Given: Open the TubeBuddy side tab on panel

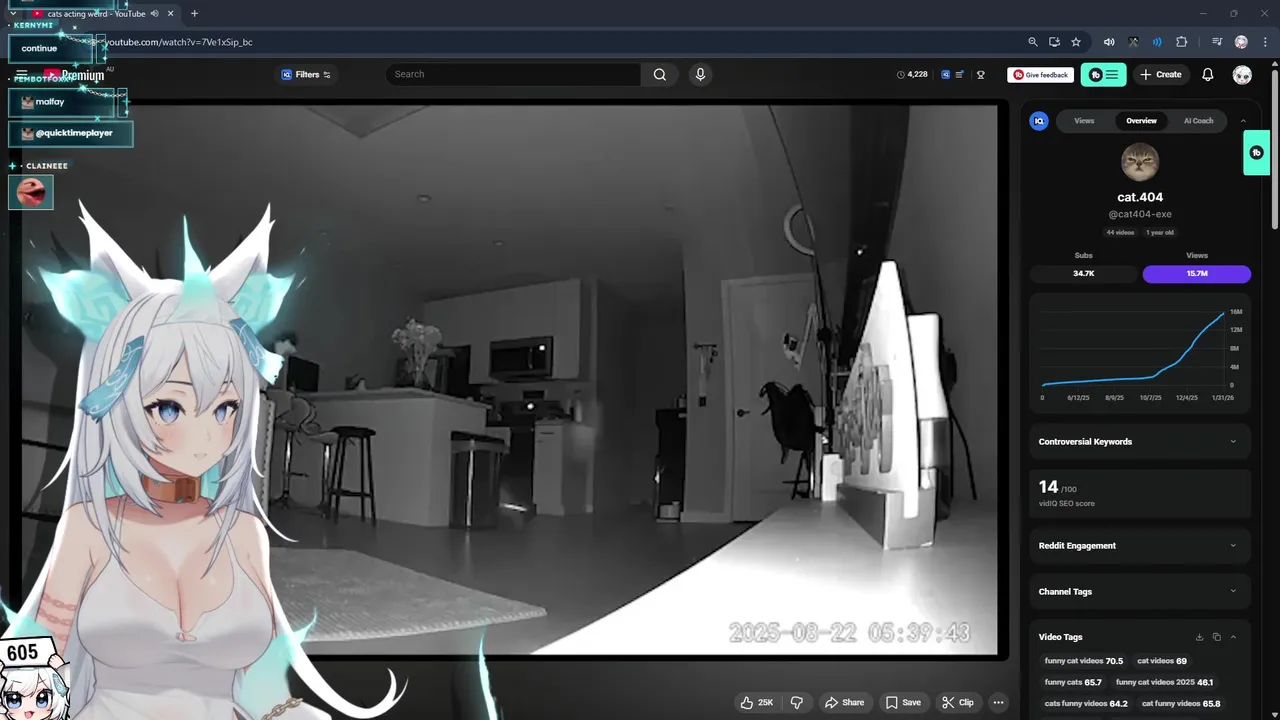Looking at the screenshot, I should click(x=1257, y=153).
